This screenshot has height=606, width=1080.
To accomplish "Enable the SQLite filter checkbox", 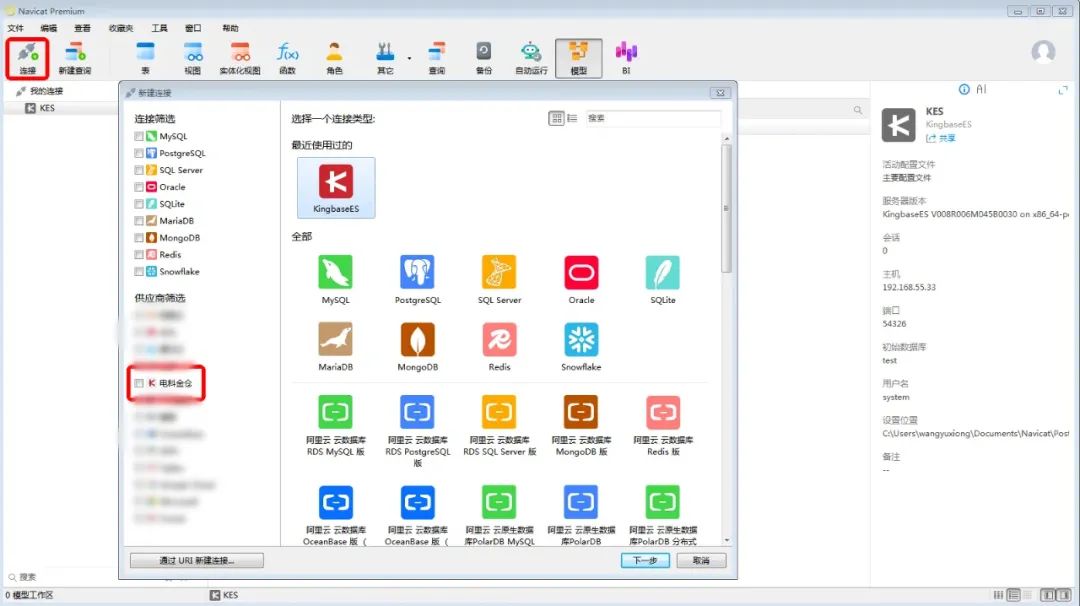I will point(139,204).
